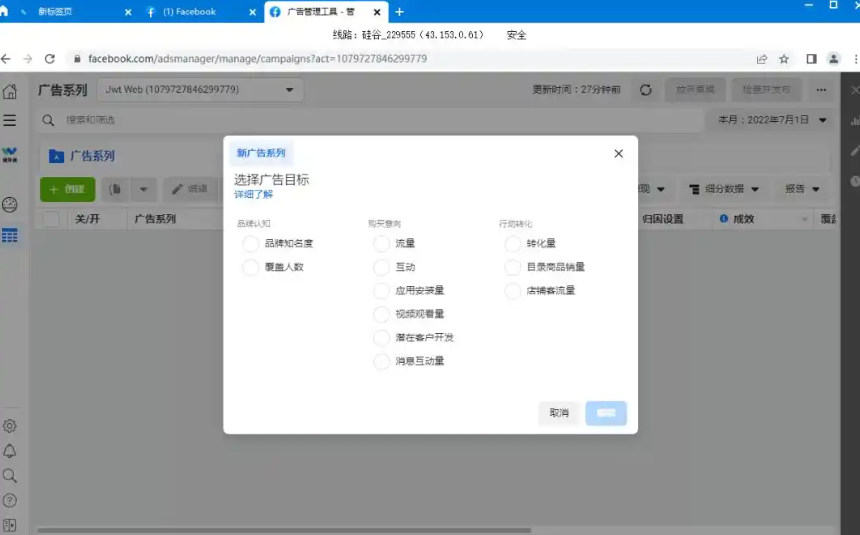Viewport: 860px width, 535px height.
Task: Open settings gear in left sidebar
Action: [x=10, y=426]
